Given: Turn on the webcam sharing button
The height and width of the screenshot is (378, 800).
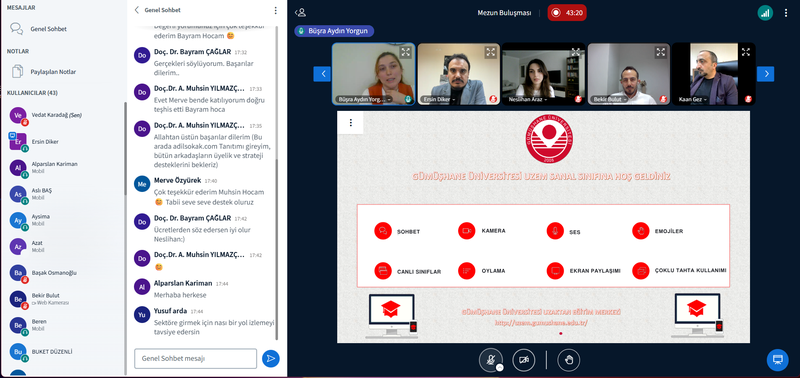Looking at the screenshot, I should pyautogui.click(x=523, y=360).
